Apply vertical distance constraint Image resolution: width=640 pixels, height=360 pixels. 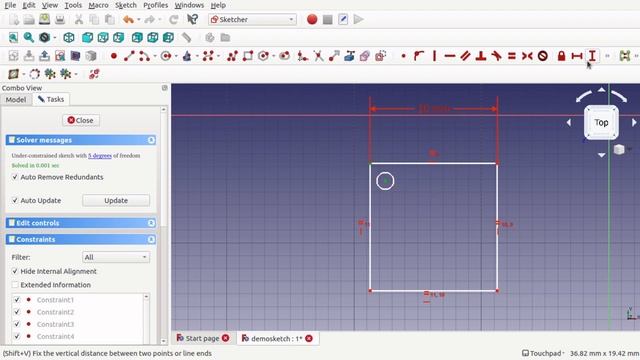(592, 56)
